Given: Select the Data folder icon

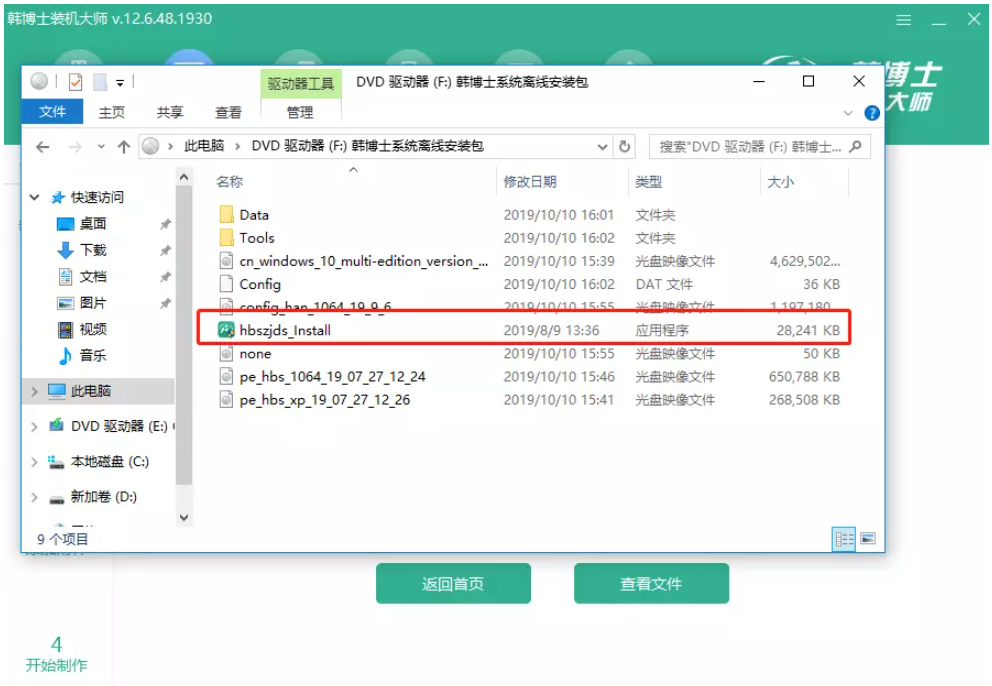Looking at the screenshot, I should click(226, 215).
